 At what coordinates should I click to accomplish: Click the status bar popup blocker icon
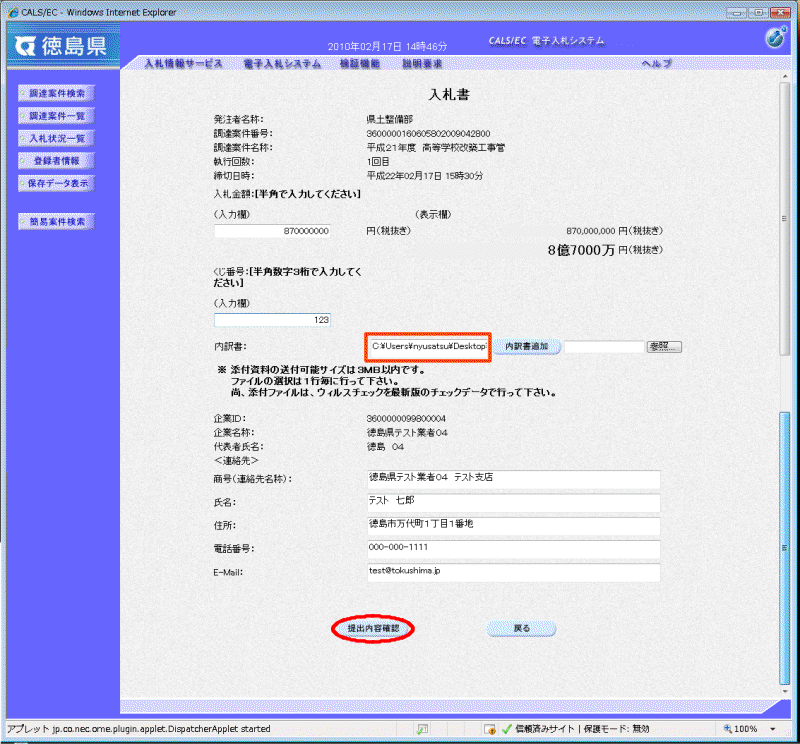[423, 729]
